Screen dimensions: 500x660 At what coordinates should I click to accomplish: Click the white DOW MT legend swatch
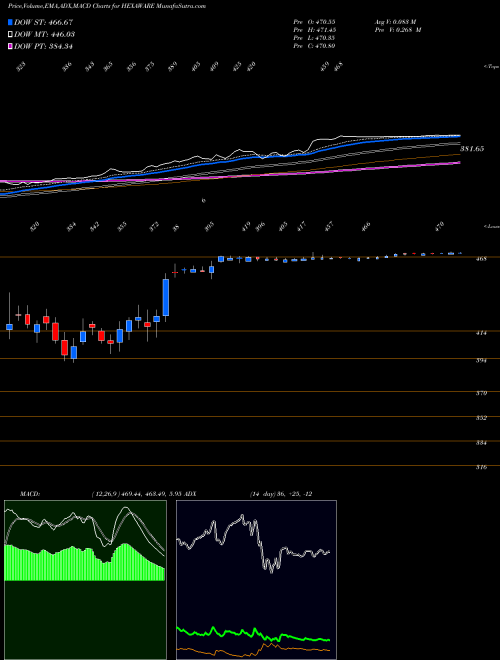click(11, 35)
